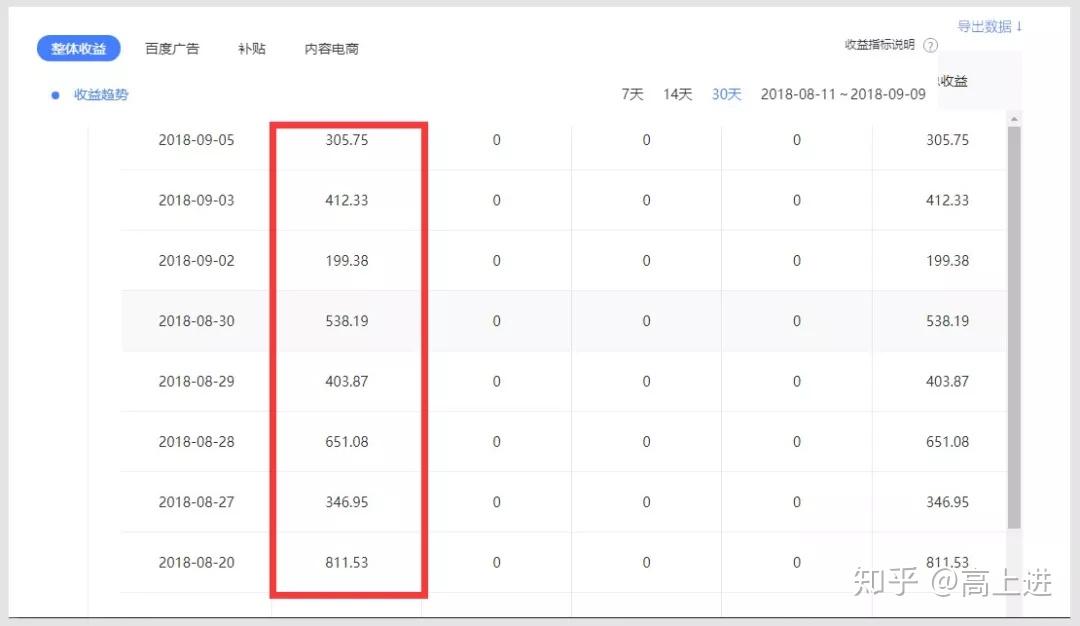Click the 199.38 value beside 2018-09-02
This screenshot has height=626, width=1080.
[346, 261]
